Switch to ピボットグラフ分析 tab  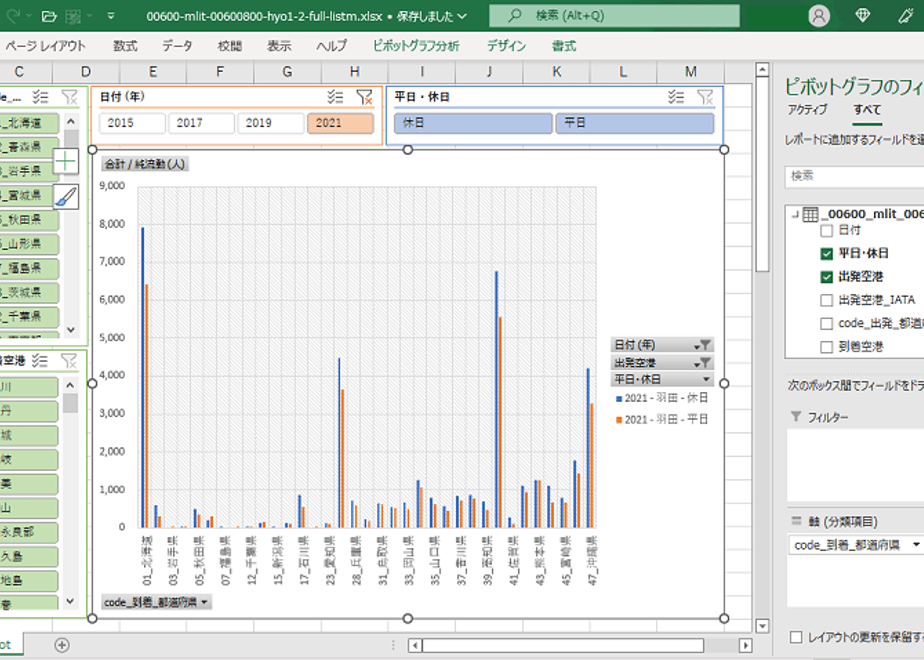click(416, 46)
